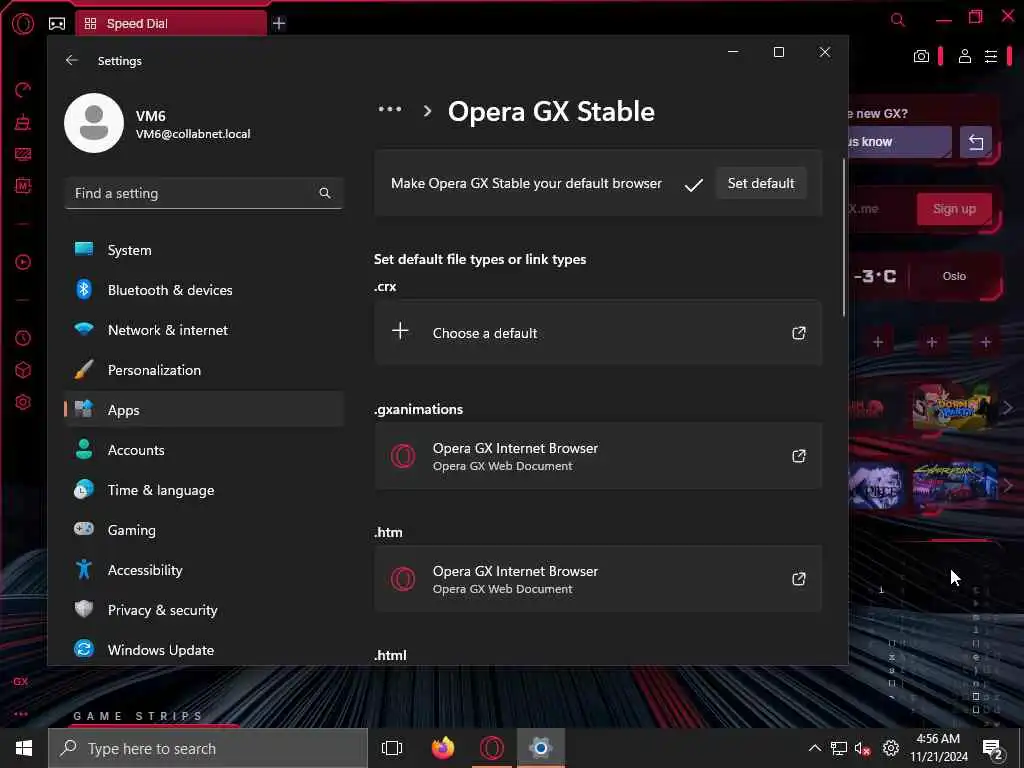Click the gear icon in system tray
Viewport: 1024px width, 768px height.
(x=891, y=748)
